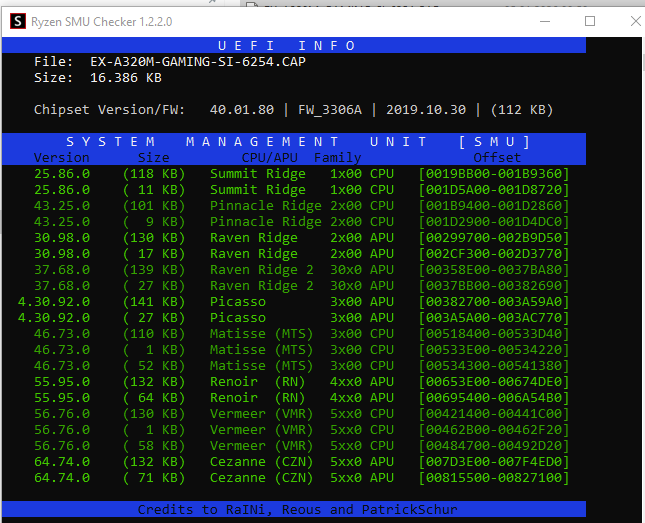645x523 pixels.
Task: Click the CPU/APU Family column header
Action: (302, 158)
